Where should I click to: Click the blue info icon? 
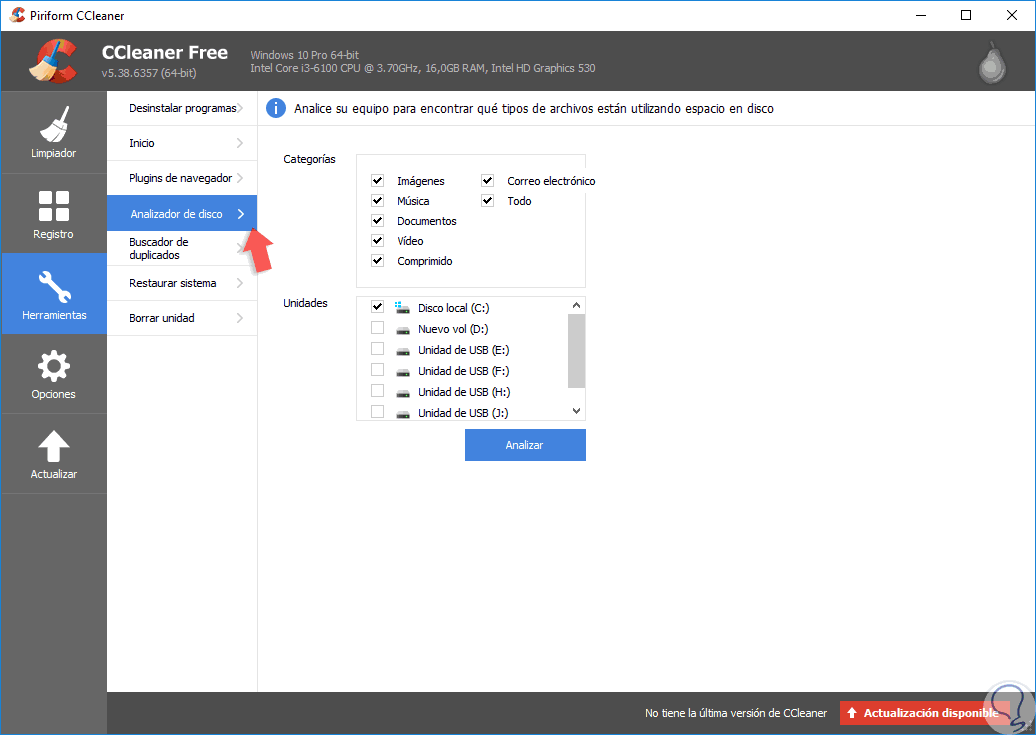(276, 108)
